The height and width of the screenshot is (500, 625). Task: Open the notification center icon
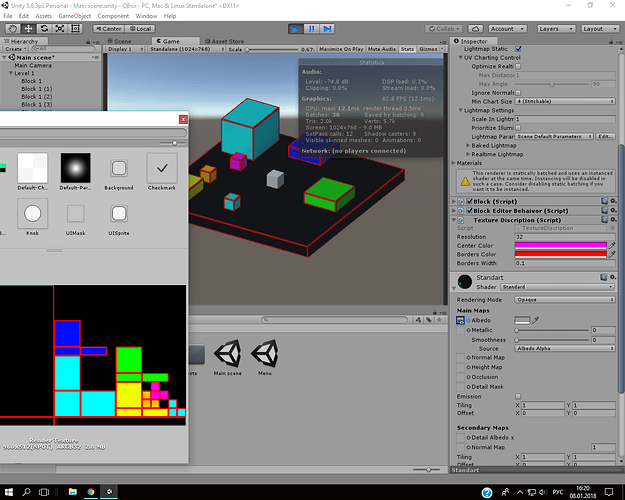pyautogui.click(x=609, y=492)
